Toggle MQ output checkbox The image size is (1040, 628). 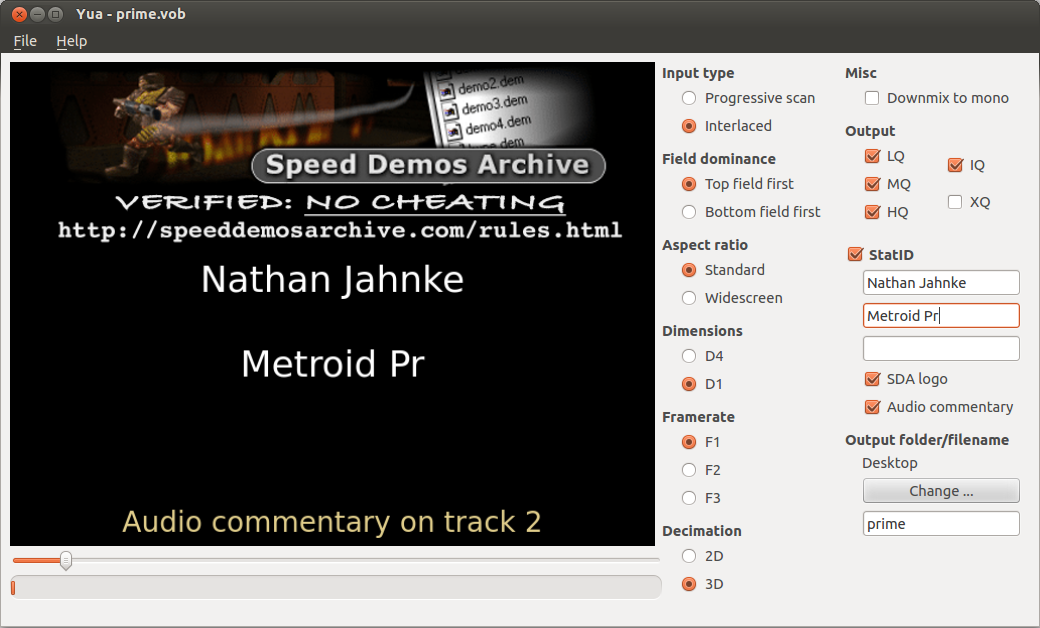pos(873,184)
